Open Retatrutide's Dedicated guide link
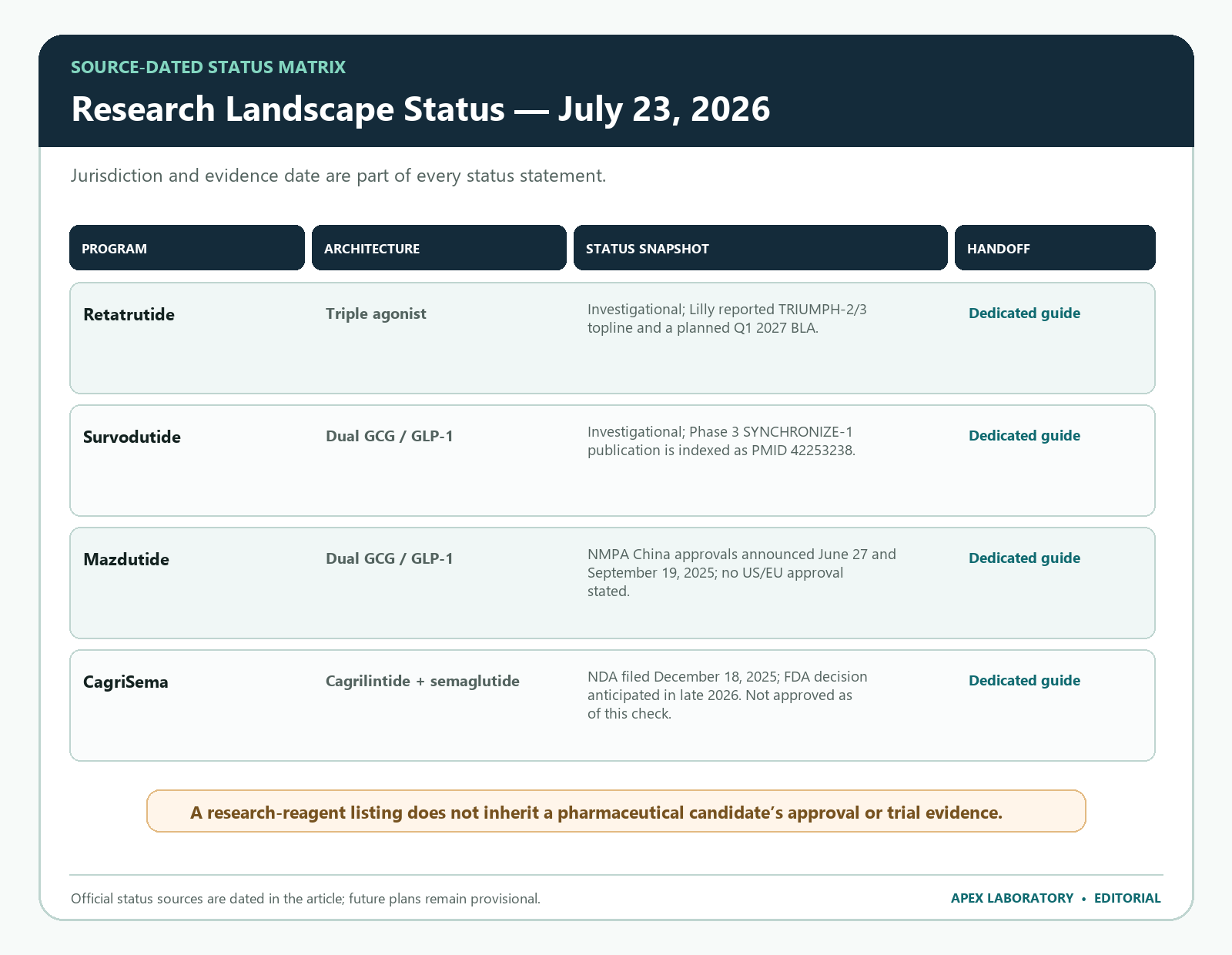Screen dimensions: 1232x955 click(1024, 313)
